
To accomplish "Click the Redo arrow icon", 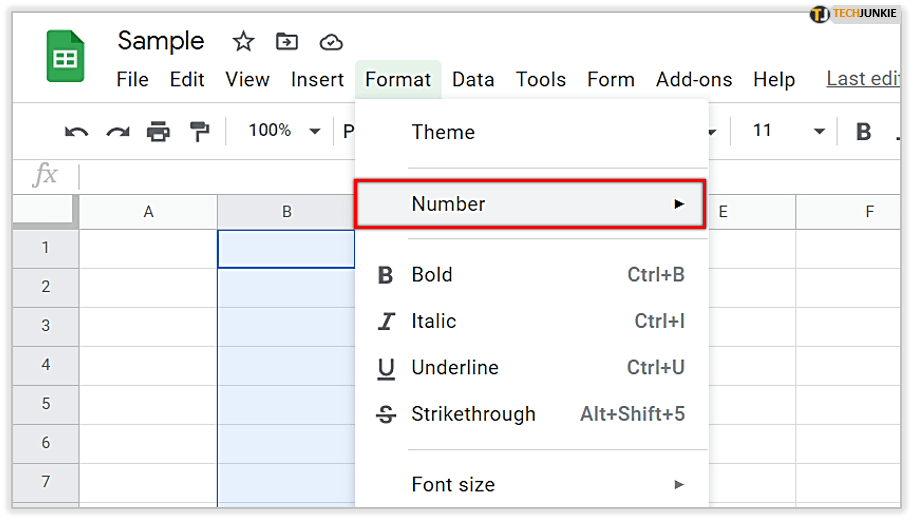I will (118, 131).
